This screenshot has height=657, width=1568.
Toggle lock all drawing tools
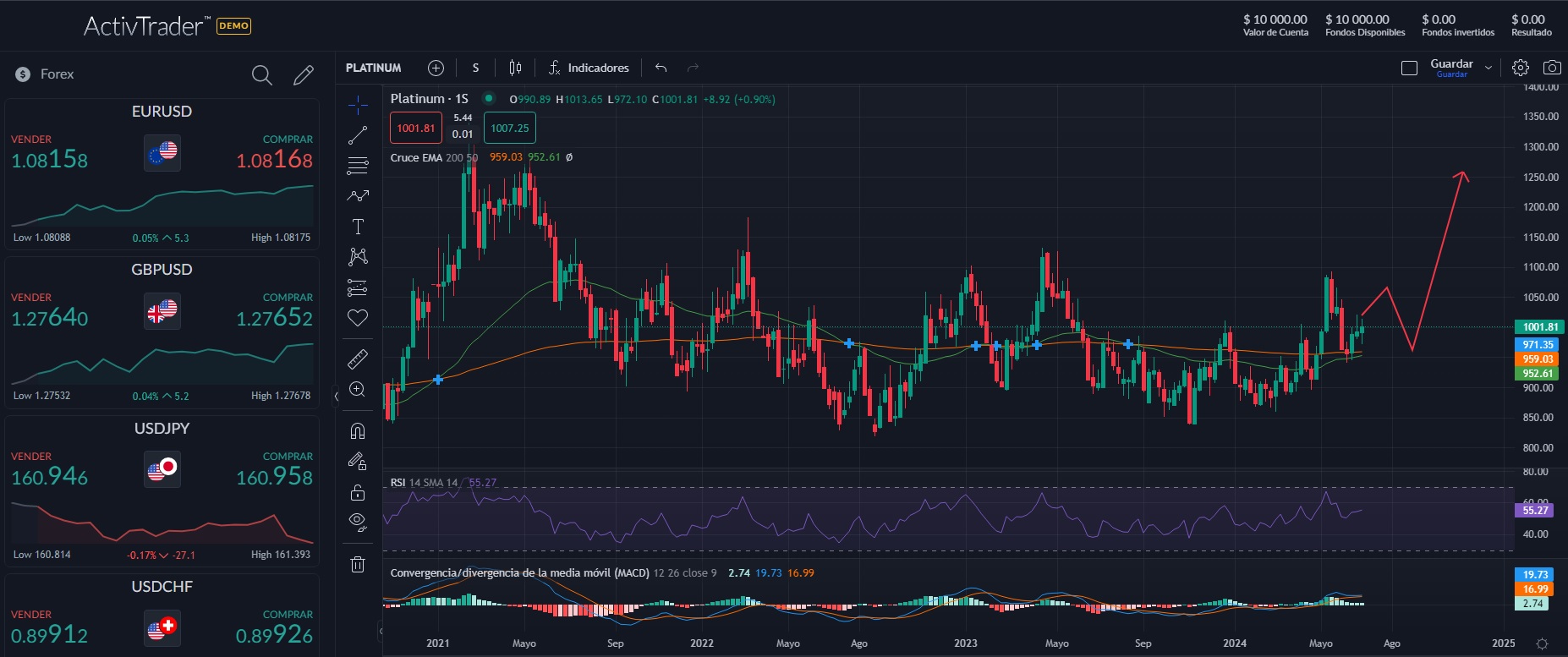coord(358,492)
